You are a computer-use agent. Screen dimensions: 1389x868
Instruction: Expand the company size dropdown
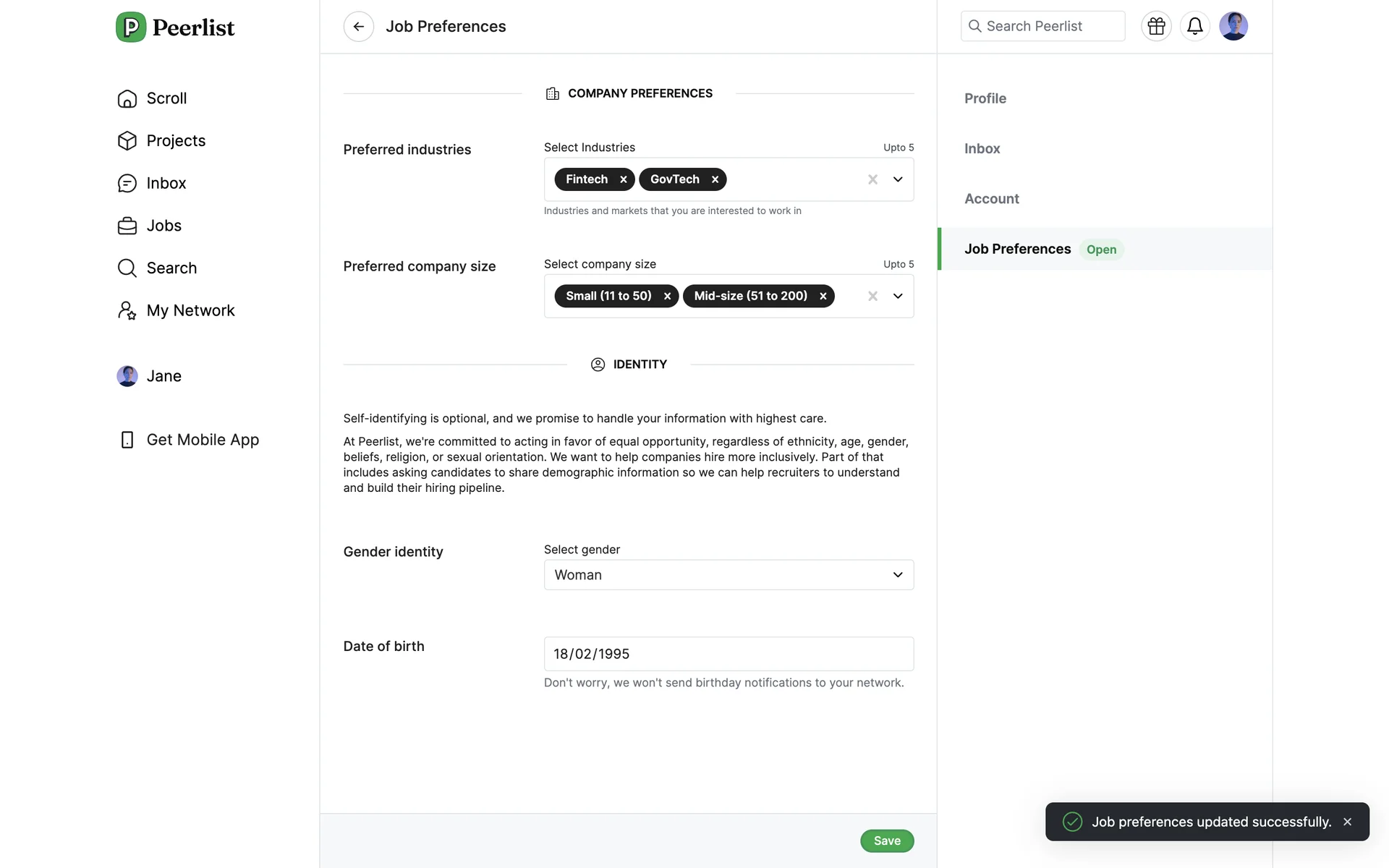tap(898, 296)
